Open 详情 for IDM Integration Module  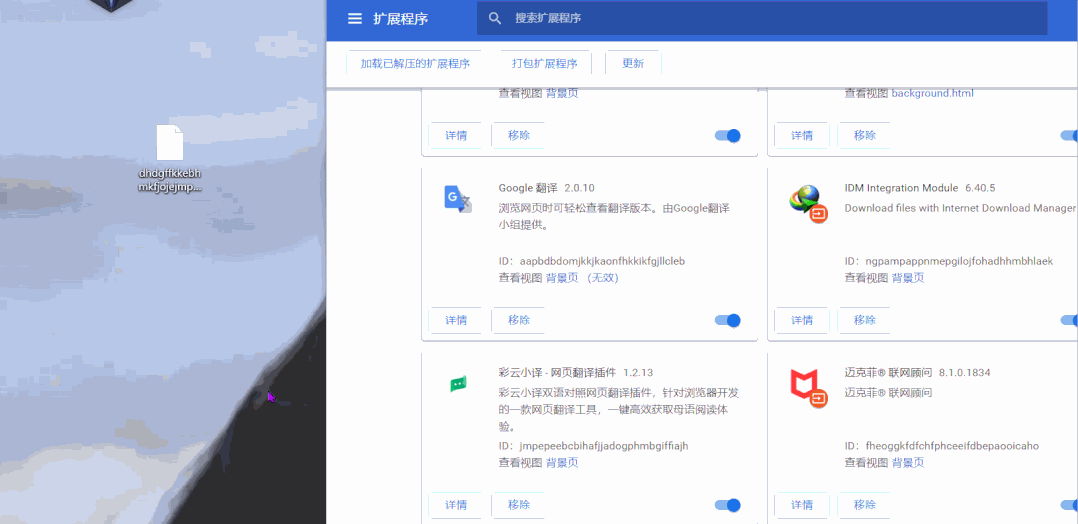point(802,320)
